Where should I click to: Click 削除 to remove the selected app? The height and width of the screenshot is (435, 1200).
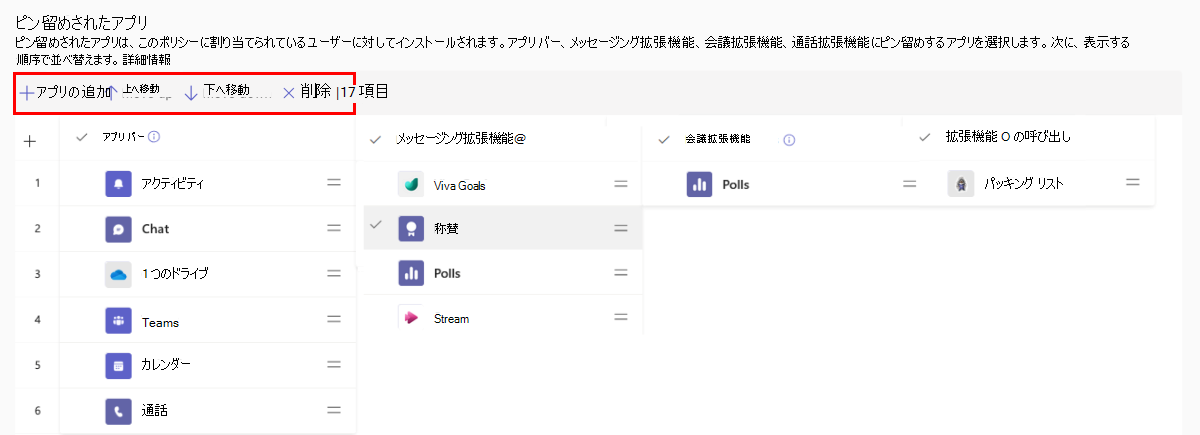306,91
